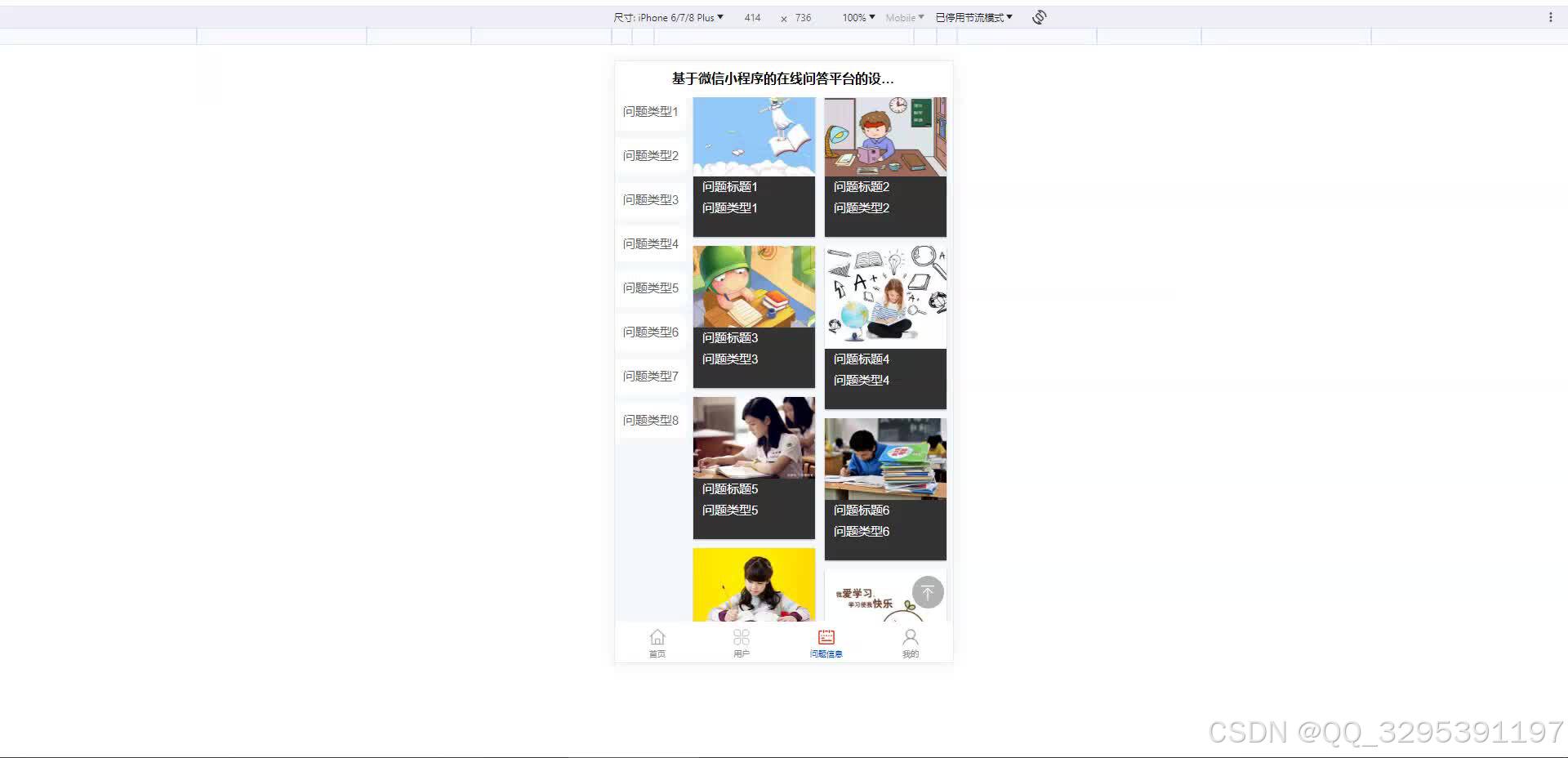Select category 问题类型5 in sidebar
The image size is (1568, 758).
click(651, 288)
